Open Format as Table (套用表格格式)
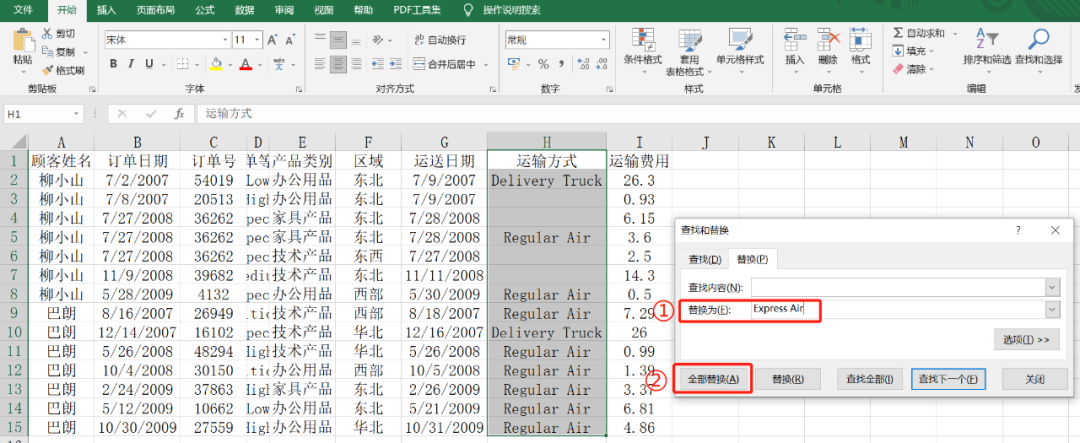This screenshot has width=1080, height=443. [689, 52]
